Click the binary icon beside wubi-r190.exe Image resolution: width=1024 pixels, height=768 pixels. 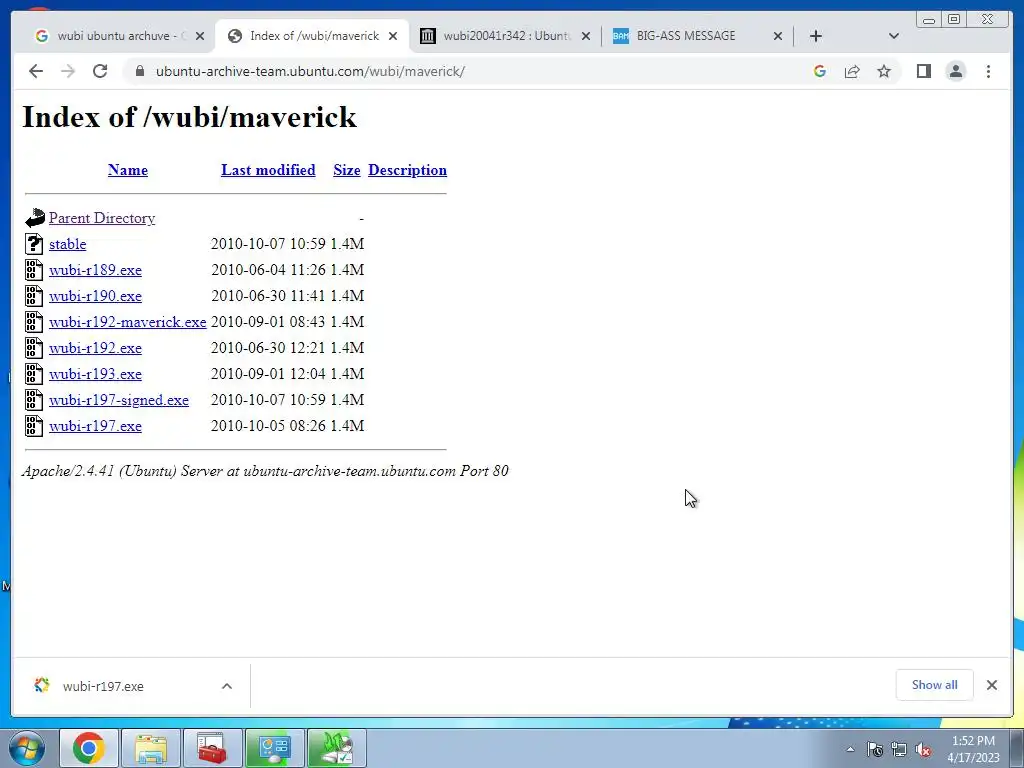point(34,296)
